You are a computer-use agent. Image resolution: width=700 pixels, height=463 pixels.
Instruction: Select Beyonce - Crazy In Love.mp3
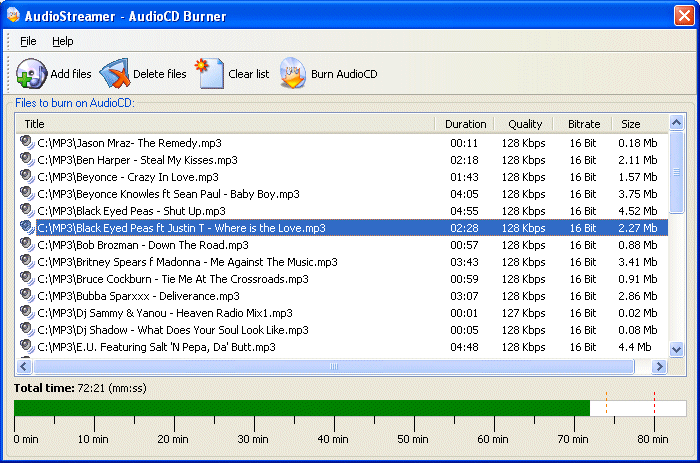pos(342,177)
